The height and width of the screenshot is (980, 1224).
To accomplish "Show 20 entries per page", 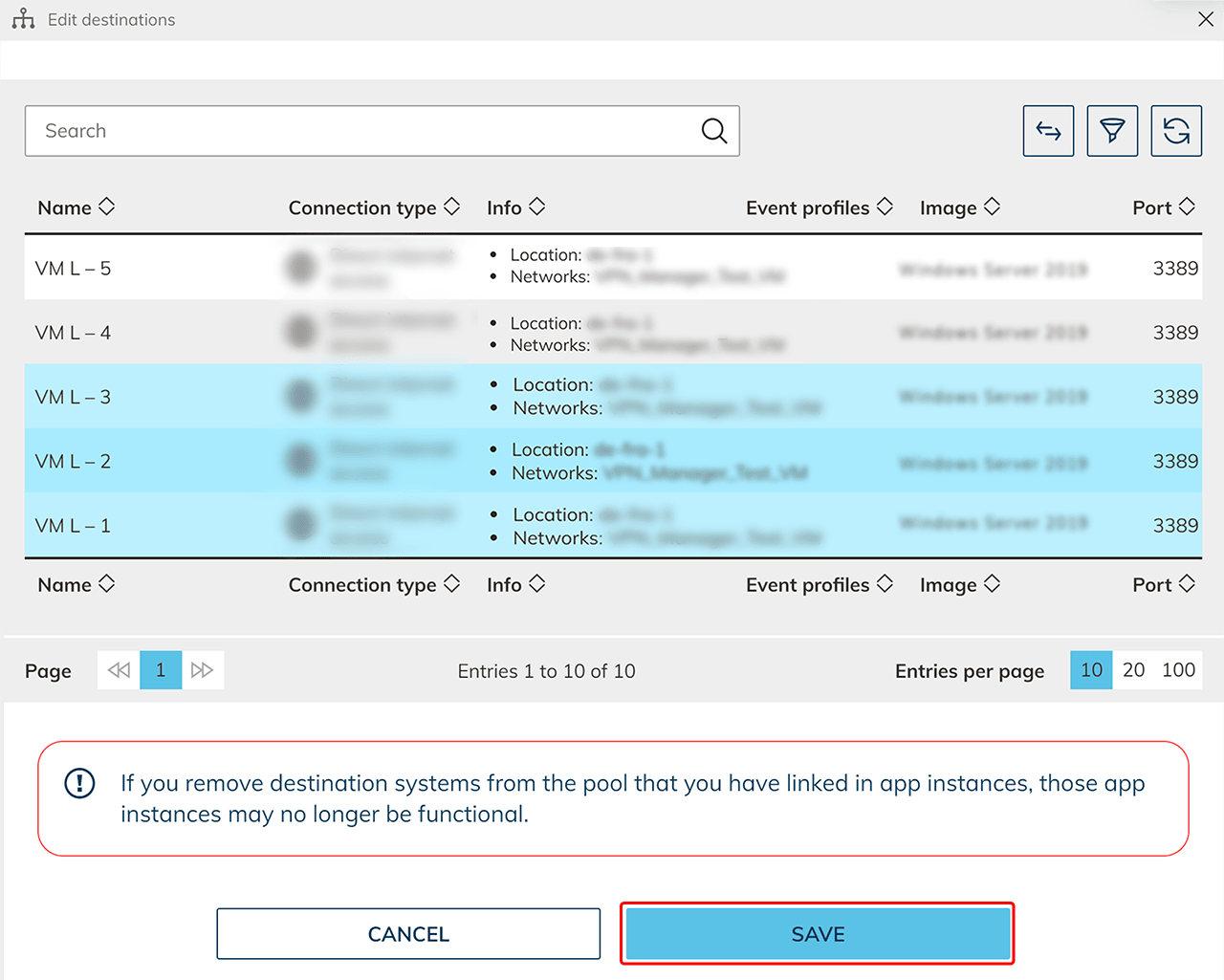I will 1133,670.
